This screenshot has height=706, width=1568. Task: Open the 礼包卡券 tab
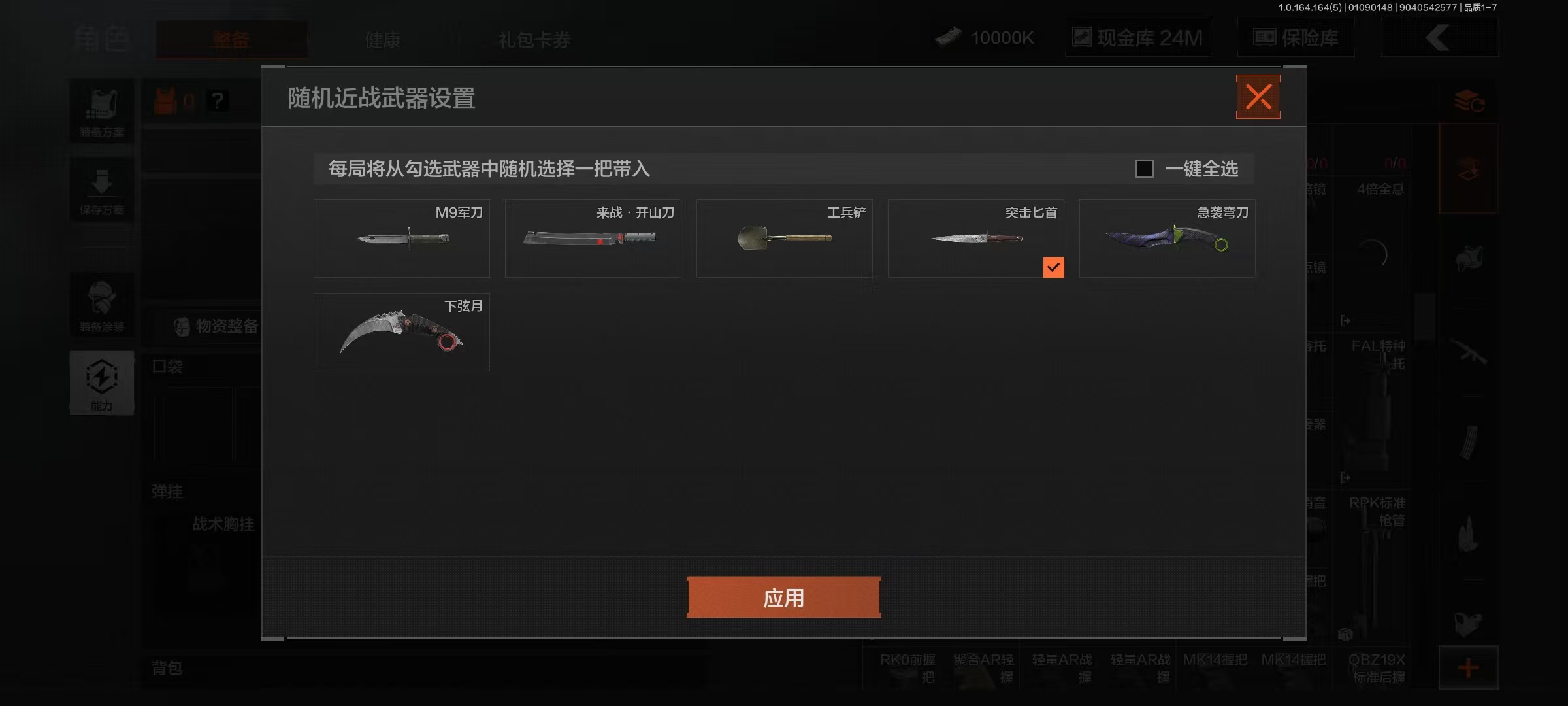pyautogui.click(x=534, y=40)
